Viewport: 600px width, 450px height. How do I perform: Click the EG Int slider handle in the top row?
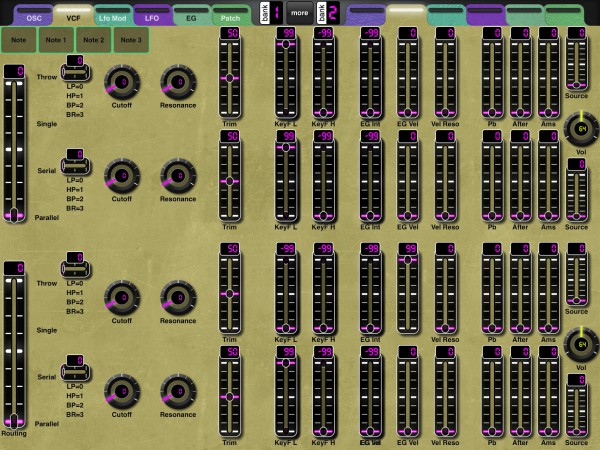[x=370, y=112]
